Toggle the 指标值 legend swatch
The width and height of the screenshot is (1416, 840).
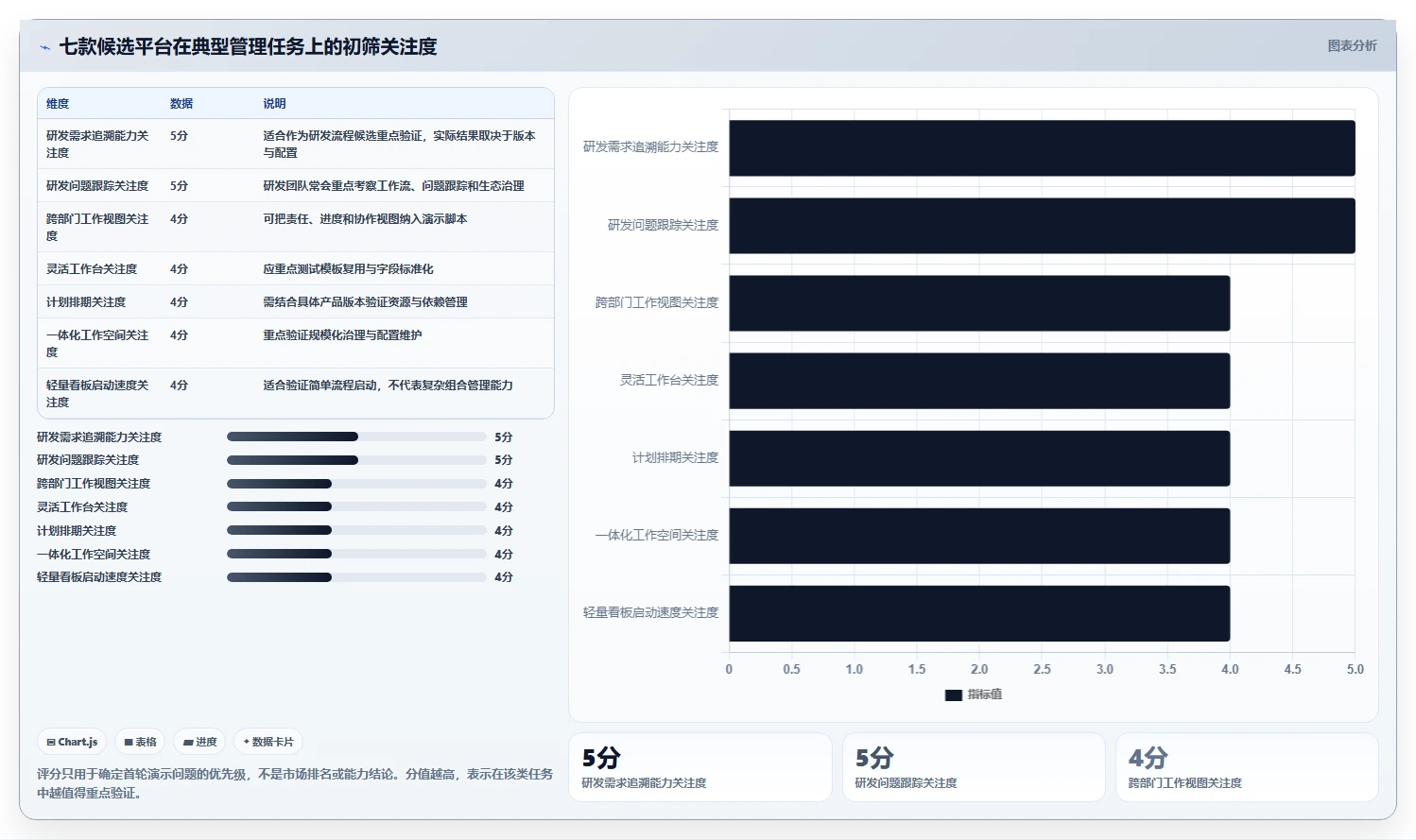(x=954, y=694)
